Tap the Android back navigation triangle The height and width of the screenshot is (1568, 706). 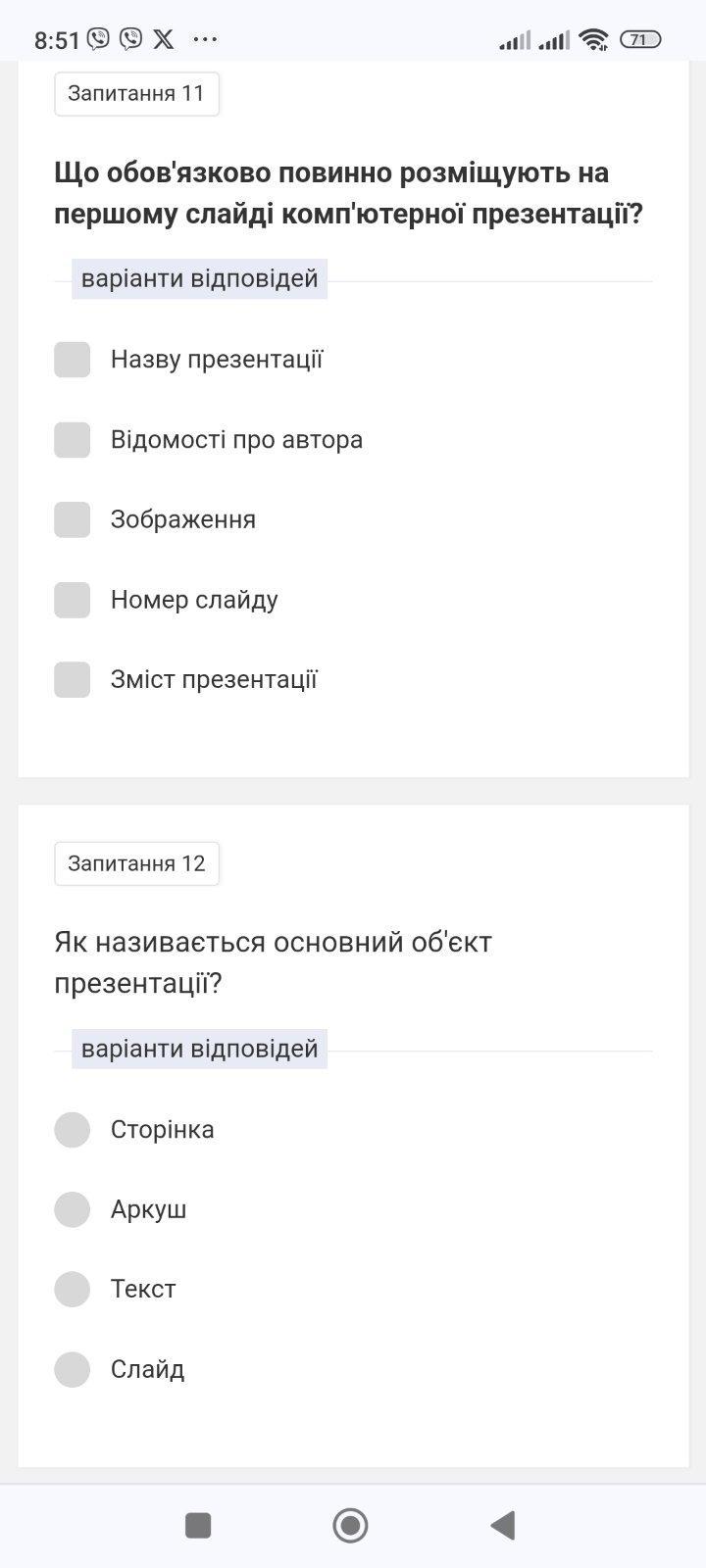(503, 1525)
